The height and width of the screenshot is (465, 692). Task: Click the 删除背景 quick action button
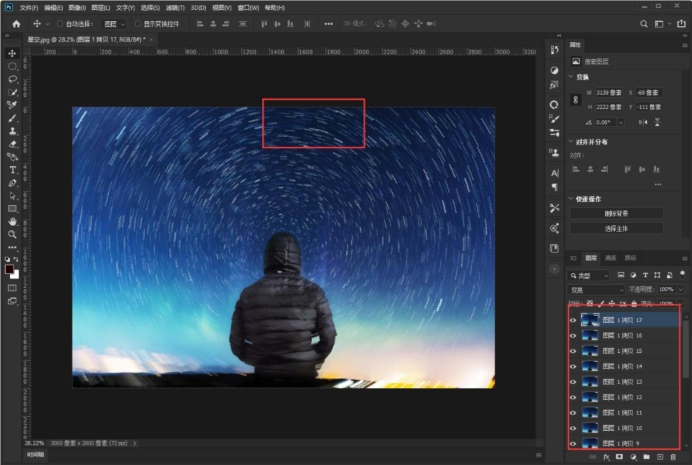[617, 214]
